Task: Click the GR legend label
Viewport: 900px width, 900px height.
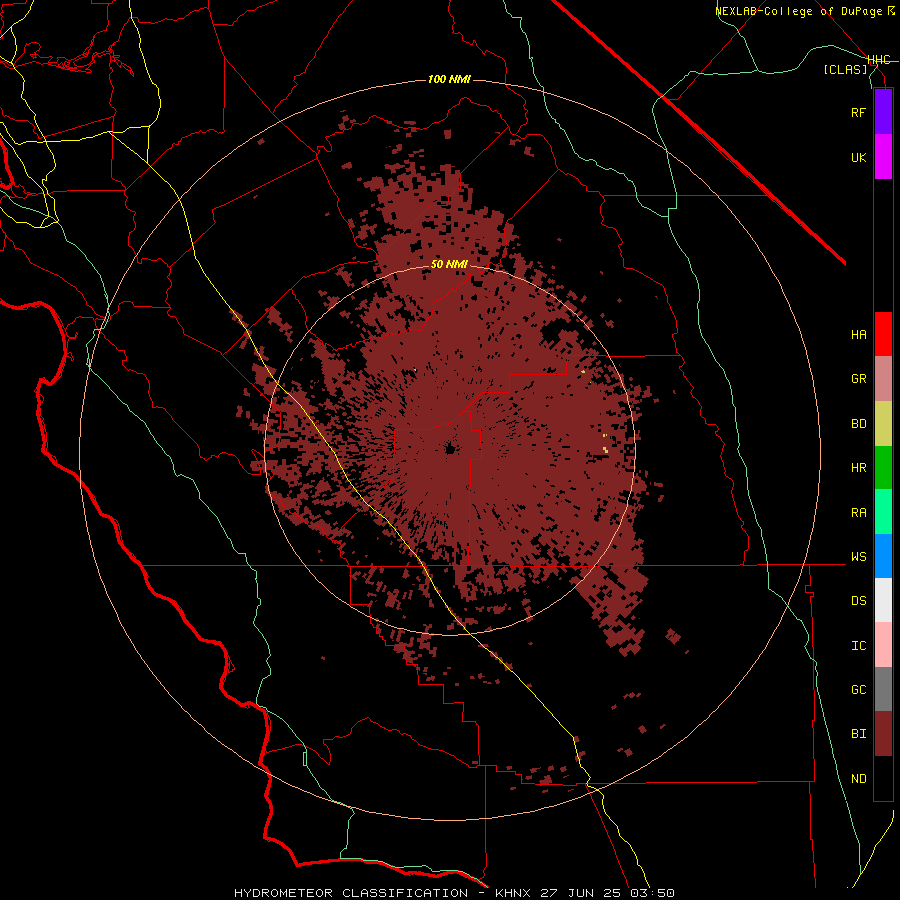Action: point(858,379)
